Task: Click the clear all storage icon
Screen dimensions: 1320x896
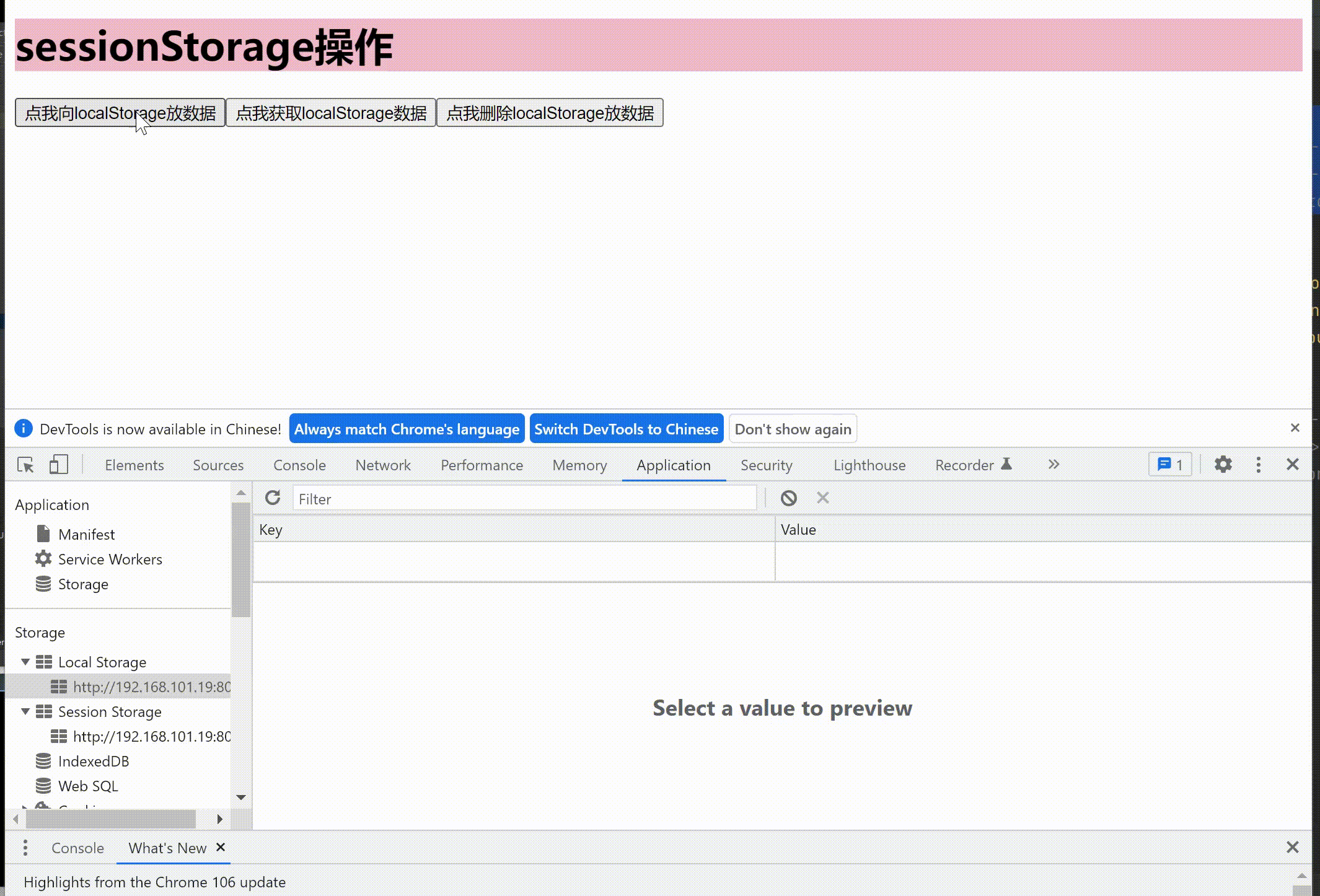Action: [x=788, y=498]
